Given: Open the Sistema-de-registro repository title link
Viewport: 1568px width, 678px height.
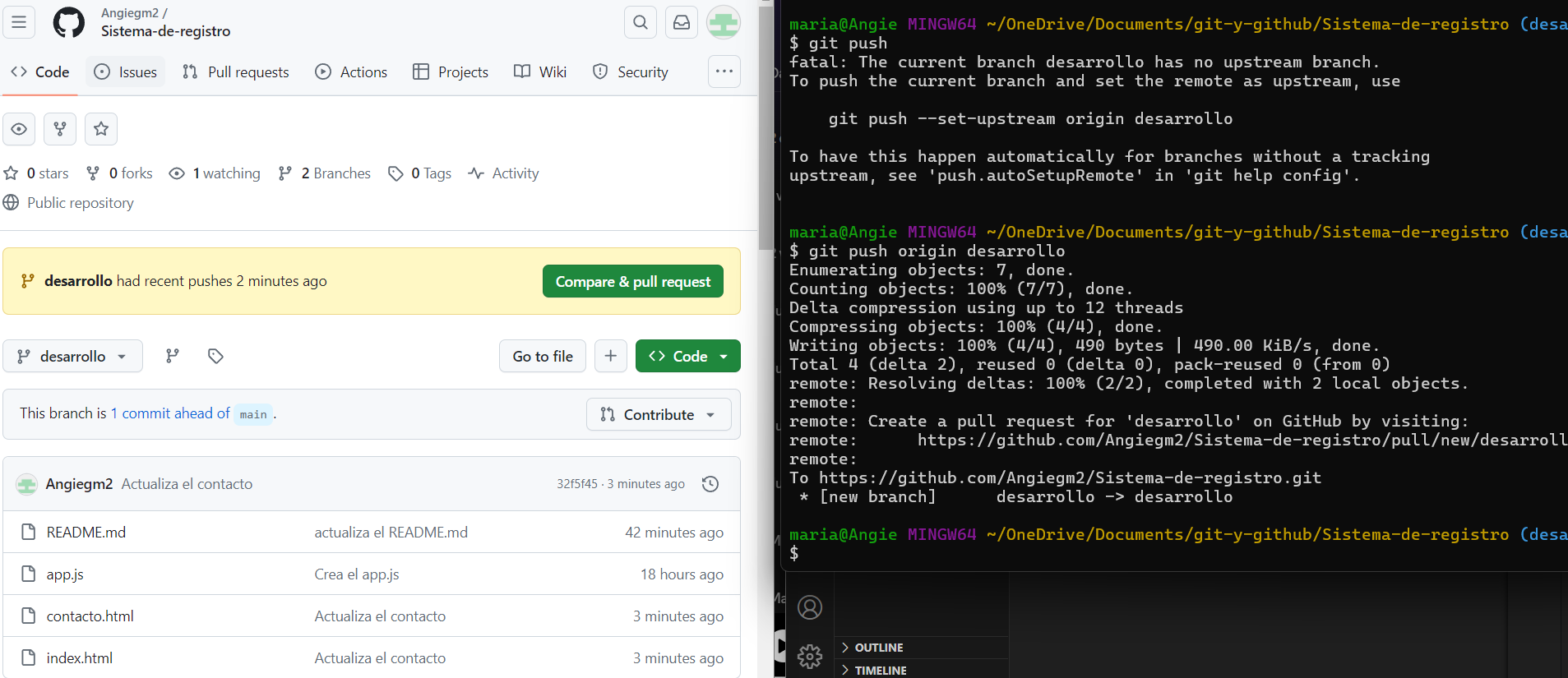Looking at the screenshot, I should click(165, 31).
